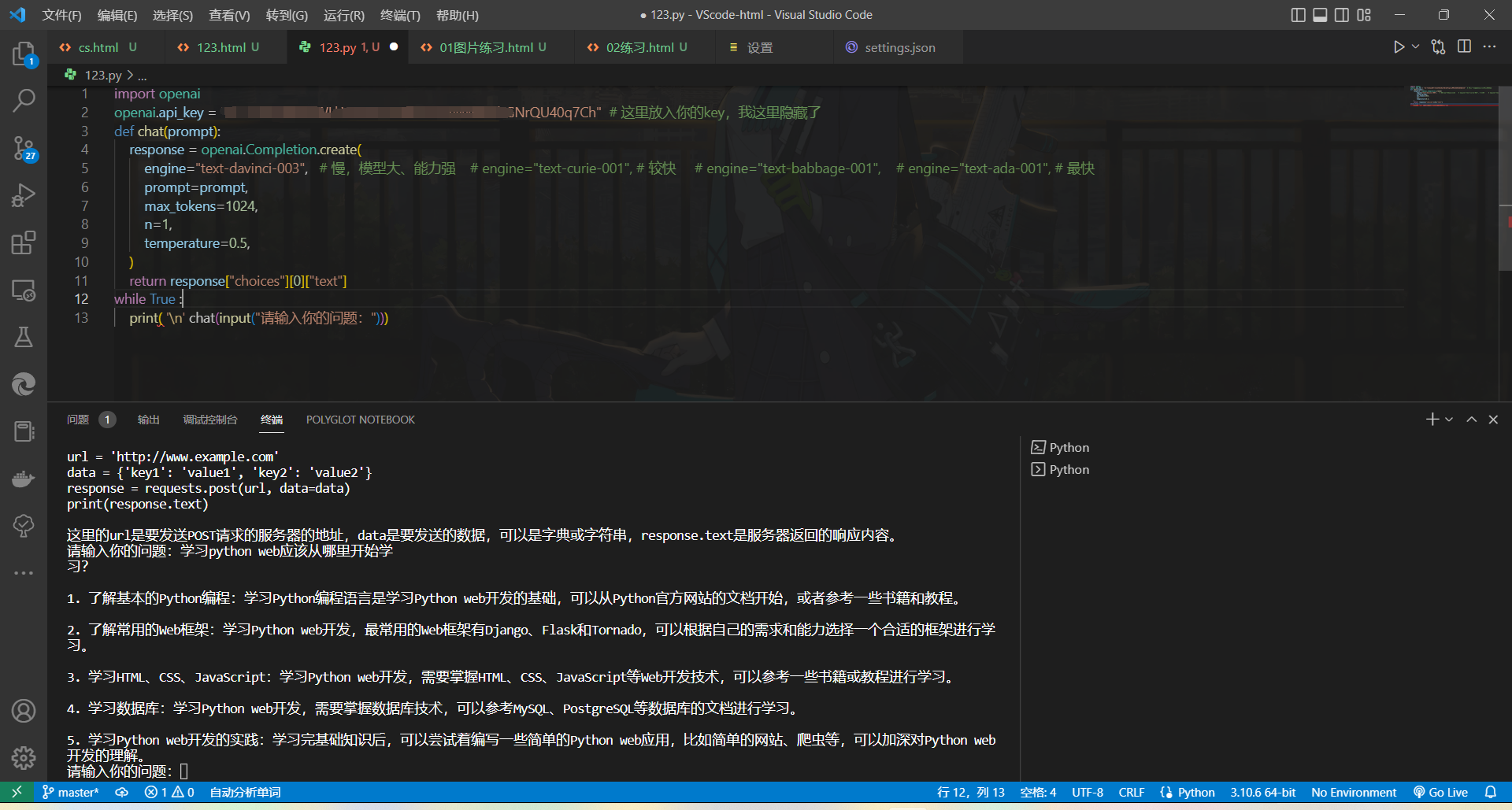Click the master branch in status bar
1512x810 pixels.
coord(71,792)
